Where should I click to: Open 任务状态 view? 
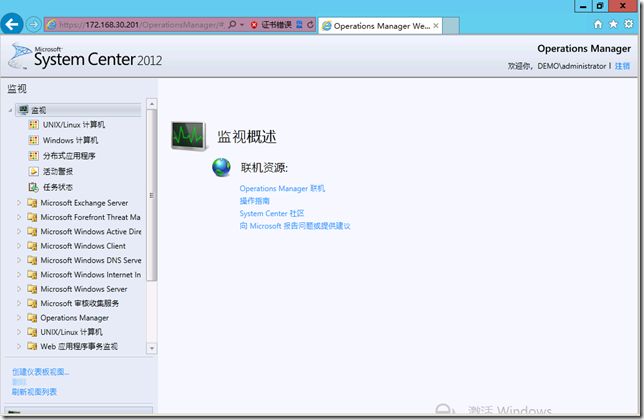pyautogui.click(x=58, y=187)
